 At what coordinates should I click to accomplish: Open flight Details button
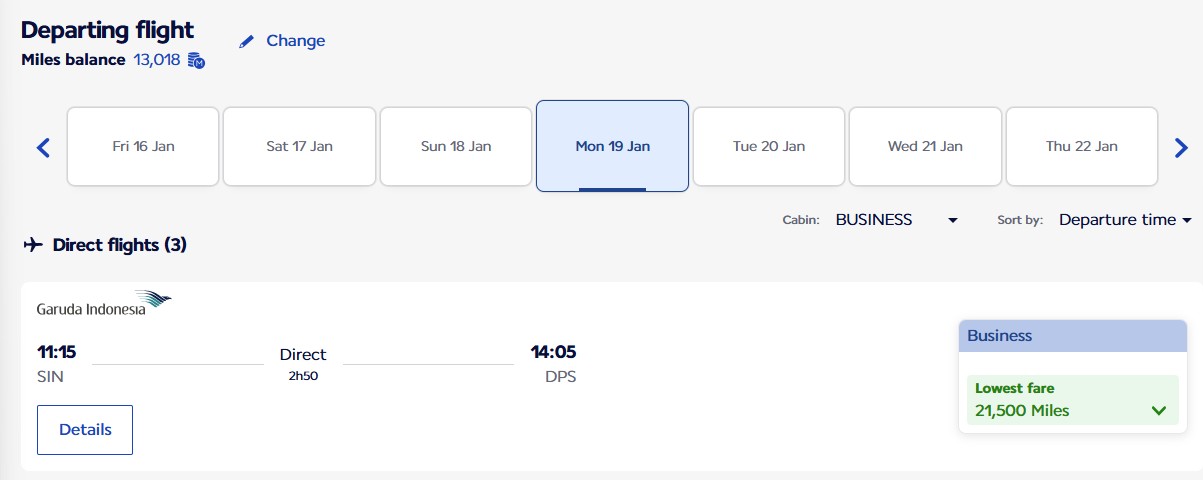(x=85, y=430)
